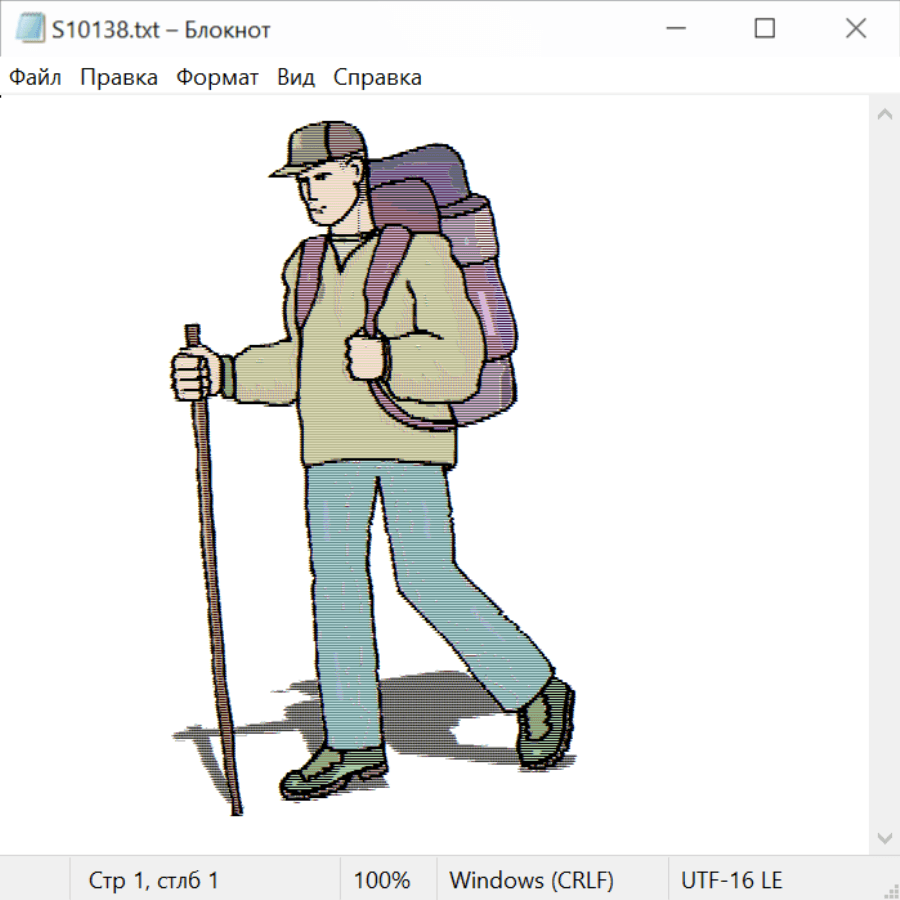Screen dimensions: 900x900
Task: Close the S10138.txt Notepad window
Action: [x=856, y=29]
